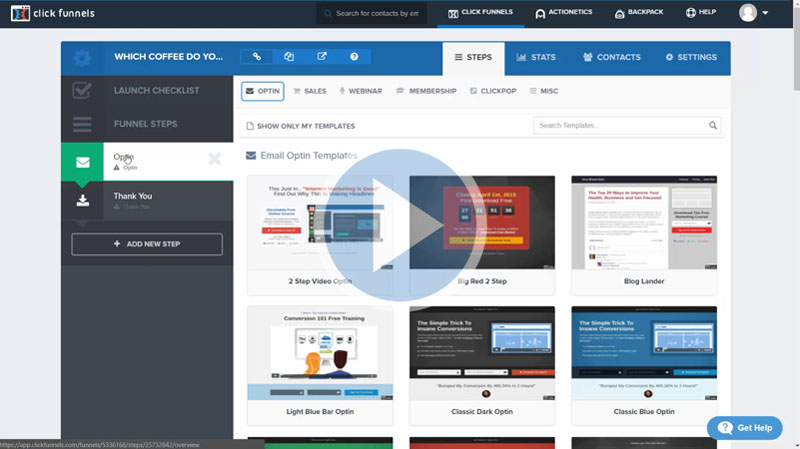
Task: Click the funnel gear icon at top left
Action: click(82, 58)
